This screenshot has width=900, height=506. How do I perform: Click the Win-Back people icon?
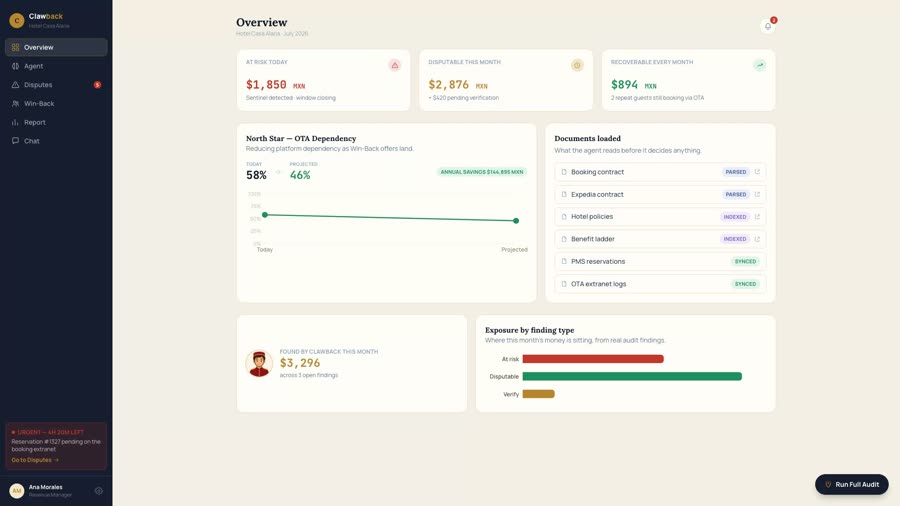(15, 104)
